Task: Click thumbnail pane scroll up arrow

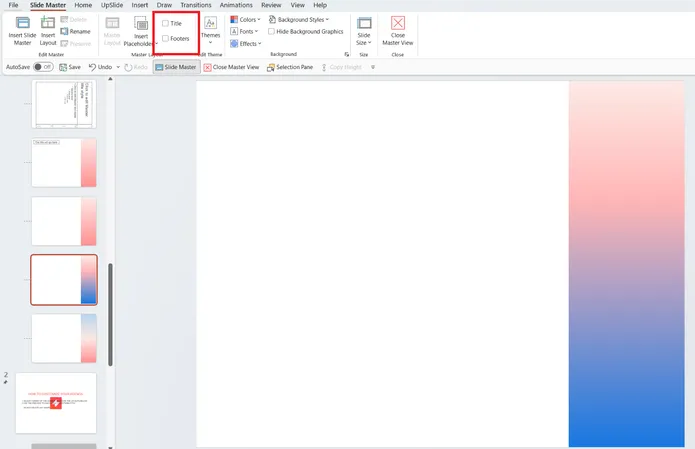Action: [x=110, y=79]
